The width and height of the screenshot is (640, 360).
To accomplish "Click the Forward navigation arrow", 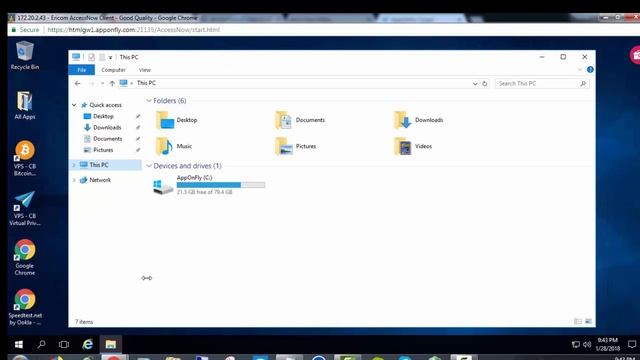I will tap(91, 83).
